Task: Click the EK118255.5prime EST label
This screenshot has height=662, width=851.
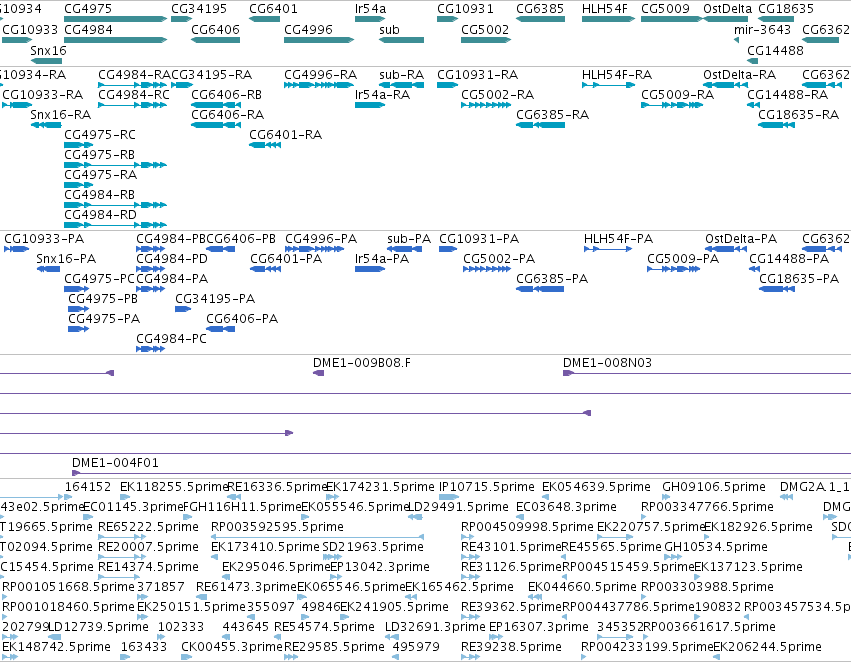Action: (x=174, y=486)
